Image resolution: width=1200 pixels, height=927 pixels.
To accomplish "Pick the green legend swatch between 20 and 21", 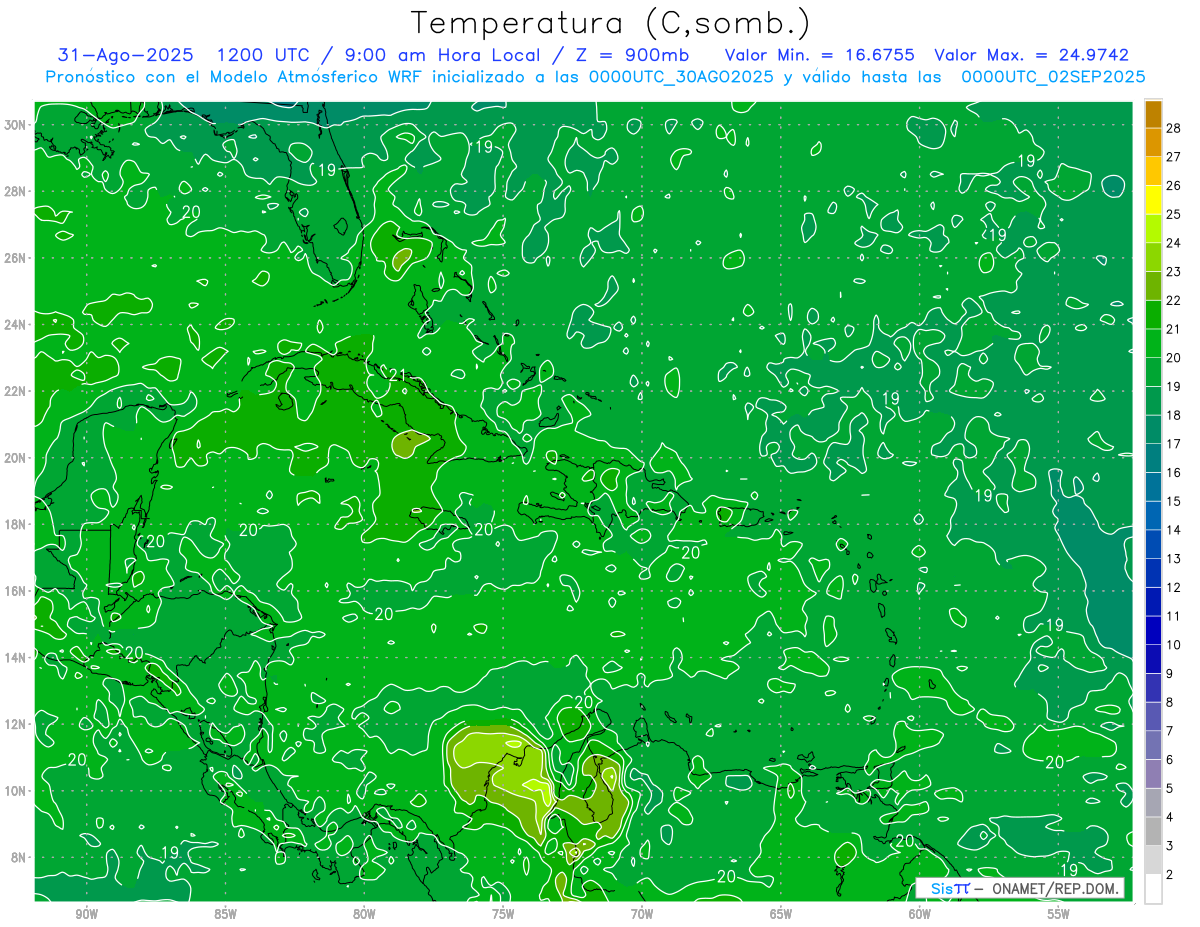I will (1153, 344).
